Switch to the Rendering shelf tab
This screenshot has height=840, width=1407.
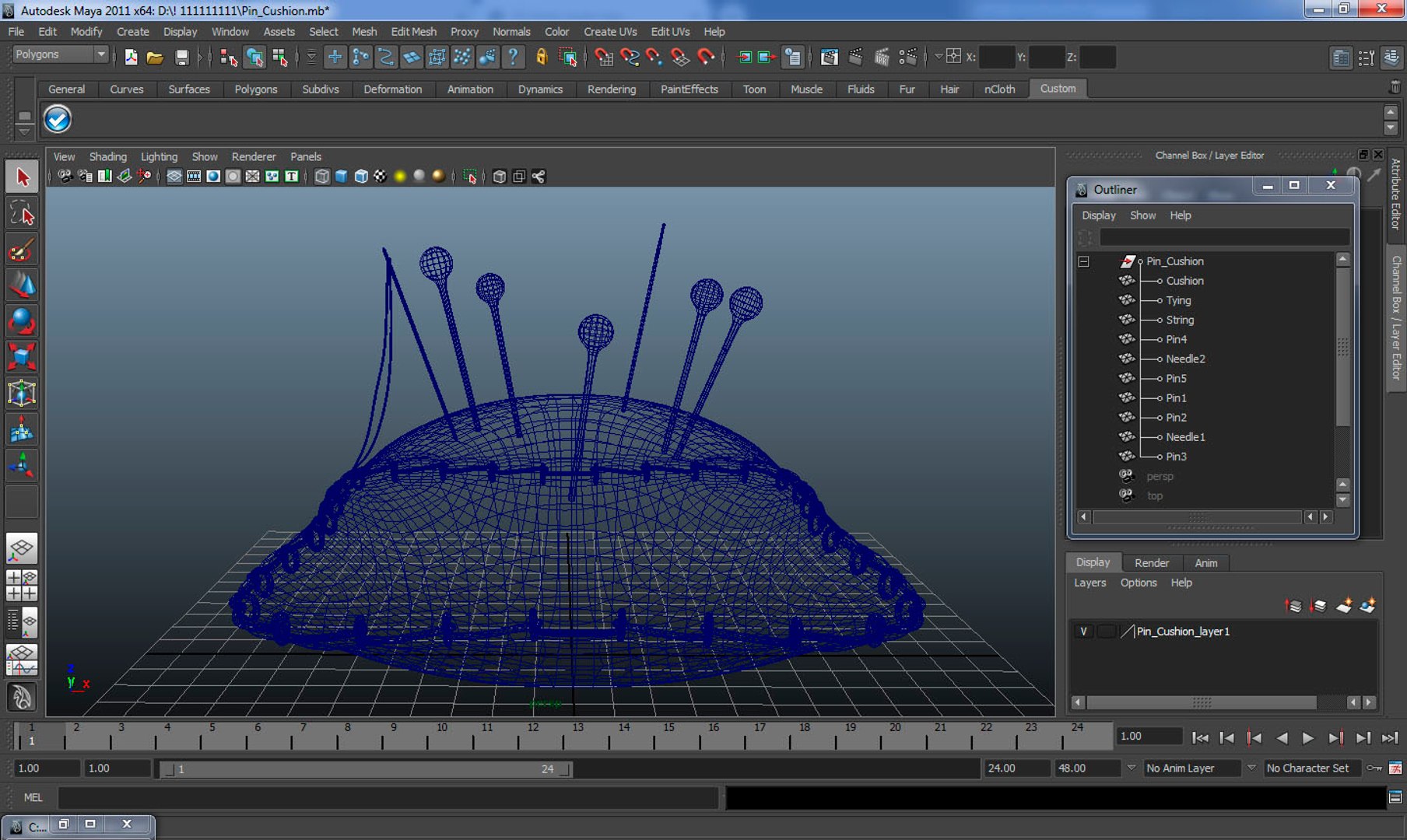click(x=612, y=89)
